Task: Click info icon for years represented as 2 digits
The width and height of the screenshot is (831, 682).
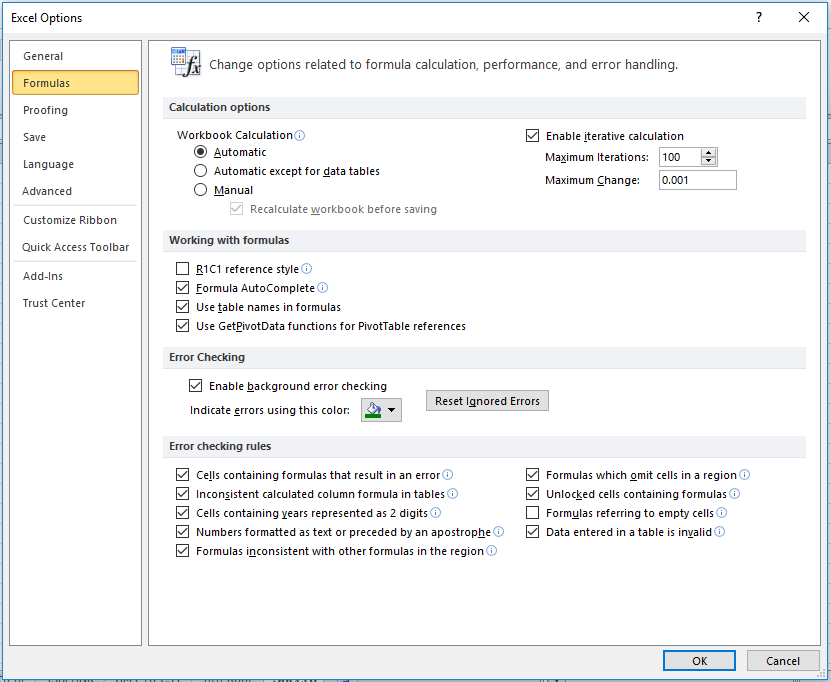Action: [435, 513]
